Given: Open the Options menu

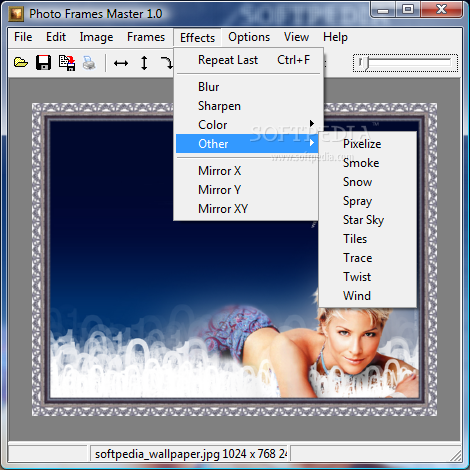Looking at the screenshot, I should point(249,37).
